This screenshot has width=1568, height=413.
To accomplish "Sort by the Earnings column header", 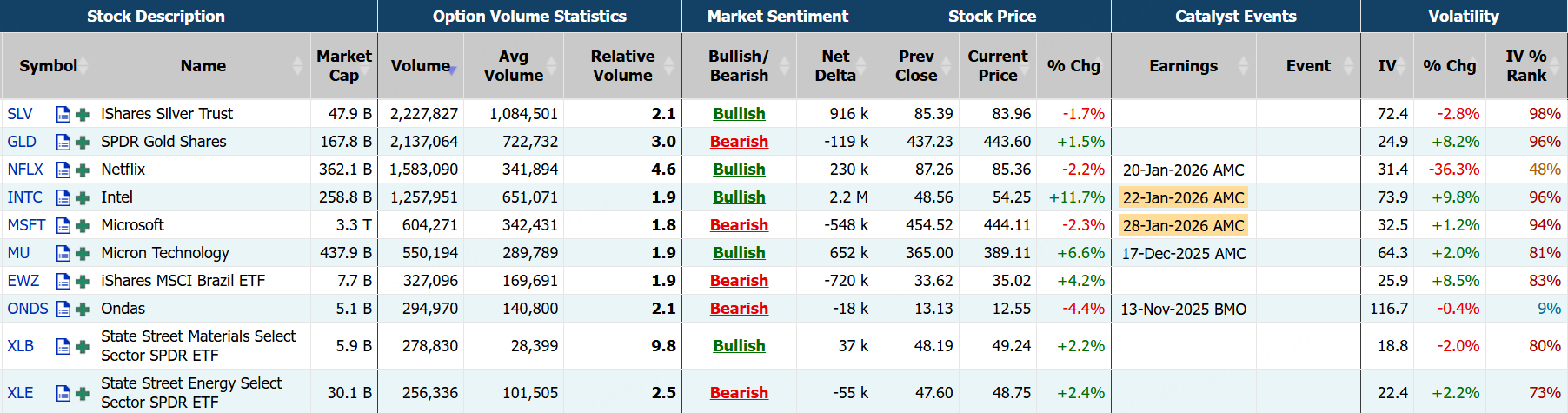I will pyautogui.click(x=1183, y=66).
